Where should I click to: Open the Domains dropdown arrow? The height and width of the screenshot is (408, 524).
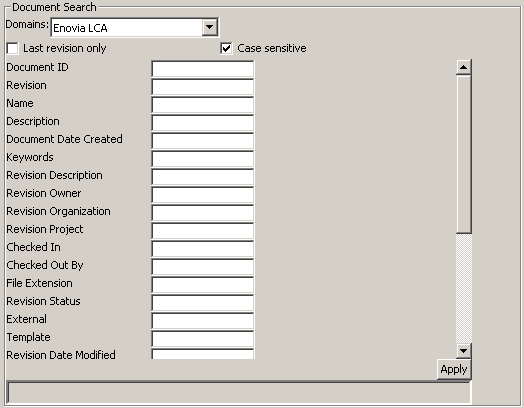point(210,27)
